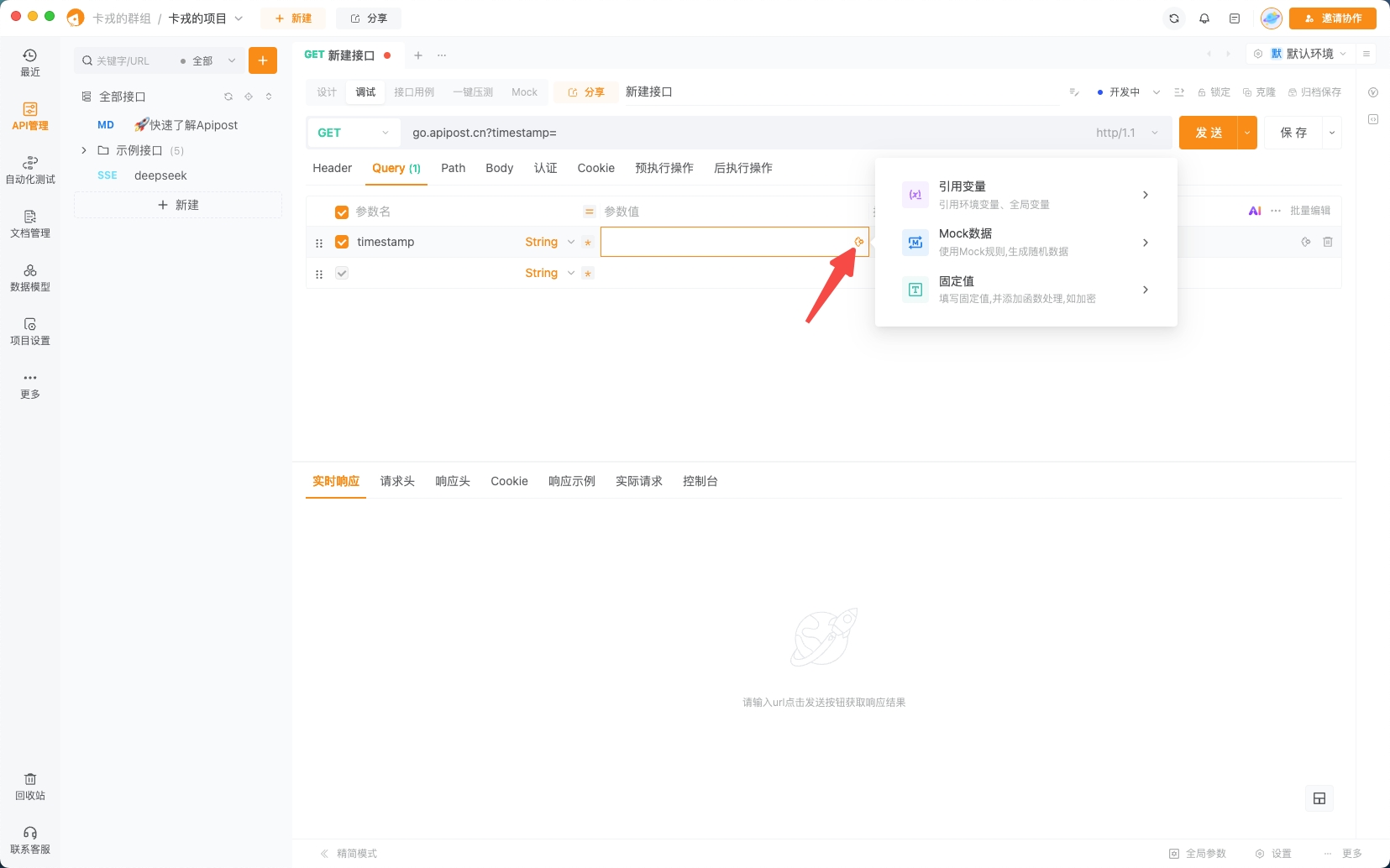The width and height of the screenshot is (1390, 868).
Task: Click the locate icon next to 全部接口
Action: tap(249, 97)
